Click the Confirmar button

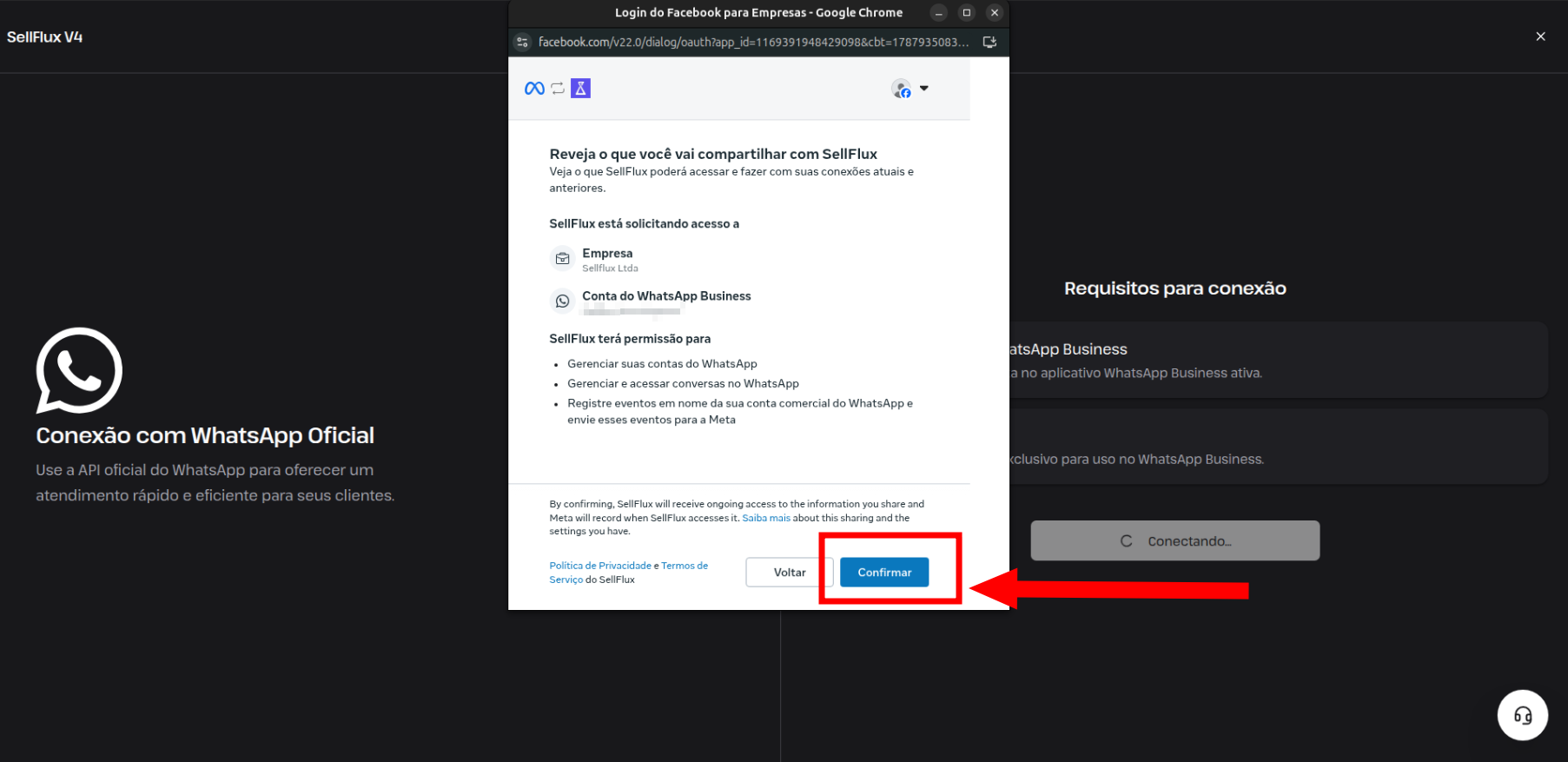pyautogui.click(x=884, y=572)
